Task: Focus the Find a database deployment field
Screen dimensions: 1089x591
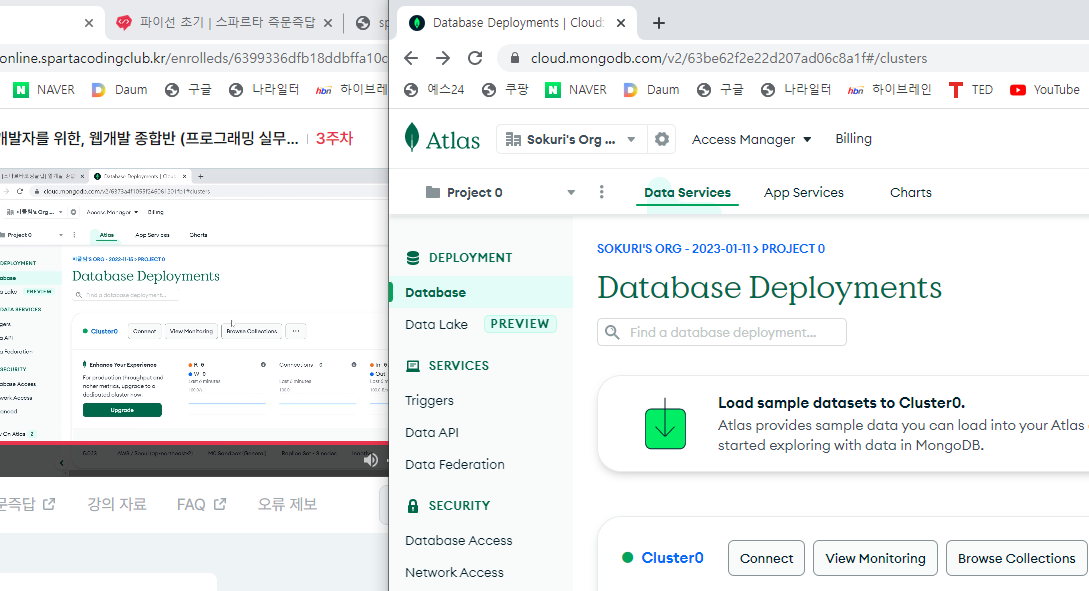Action: click(x=722, y=332)
